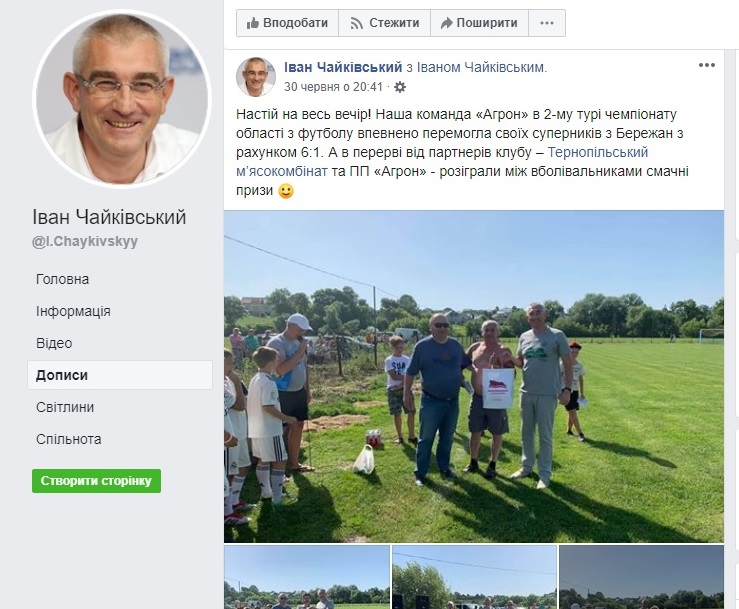Image resolution: width=739 pixels, height=609 pixels.
Task: Click the small author avatar in post
Action: tap(255, 77)
